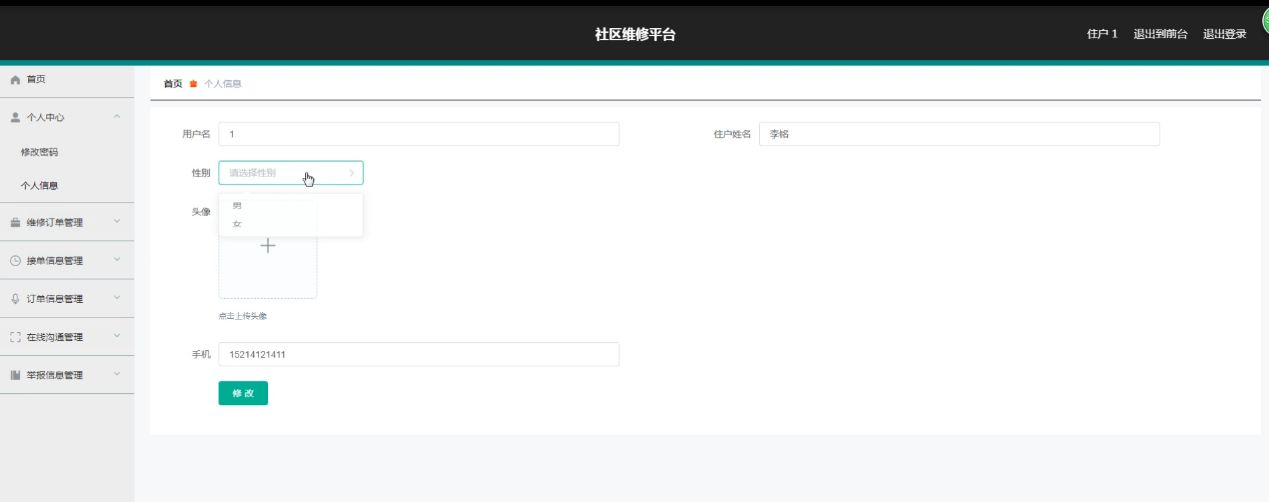The image size is (1269, 502).
Task: Focus the 用户名 input field
Action: (419, 134)
